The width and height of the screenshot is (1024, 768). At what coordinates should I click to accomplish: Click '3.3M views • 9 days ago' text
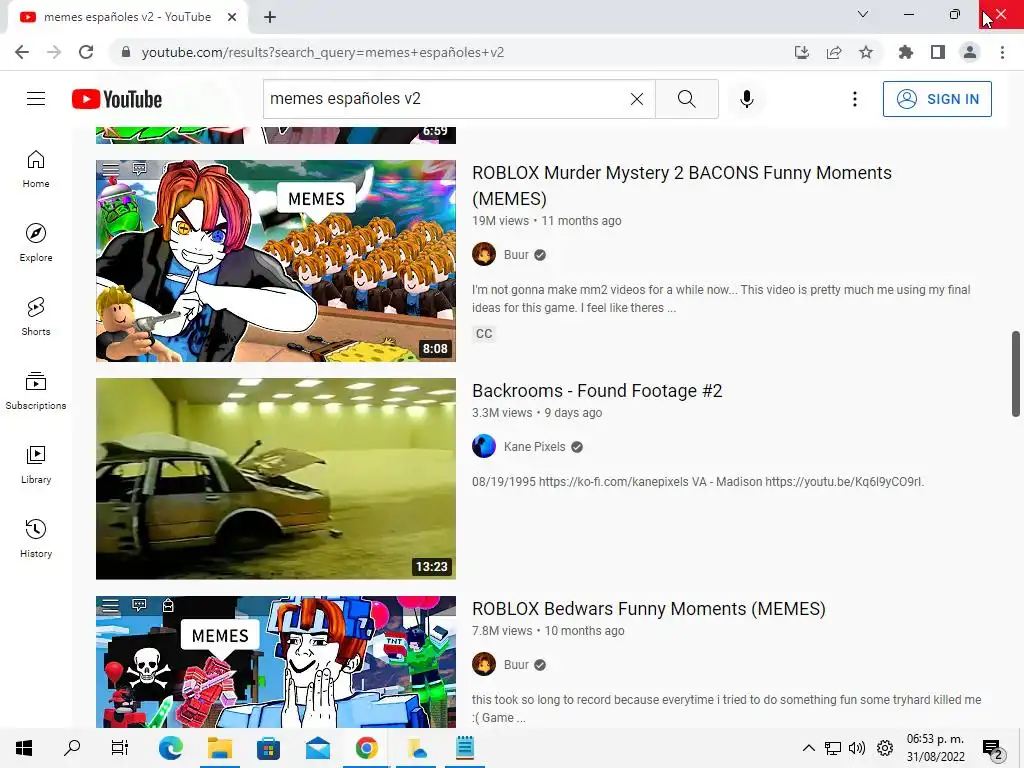coord(537,413)
